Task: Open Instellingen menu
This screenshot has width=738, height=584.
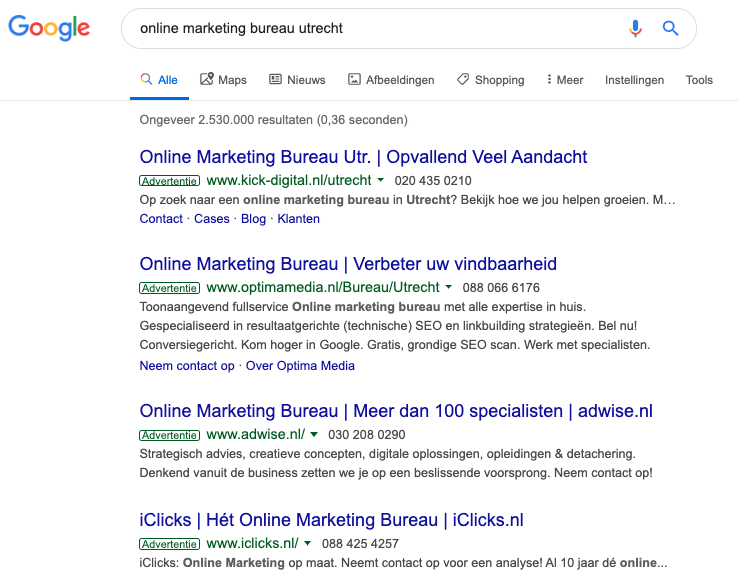Action: (x=634, y=80)
